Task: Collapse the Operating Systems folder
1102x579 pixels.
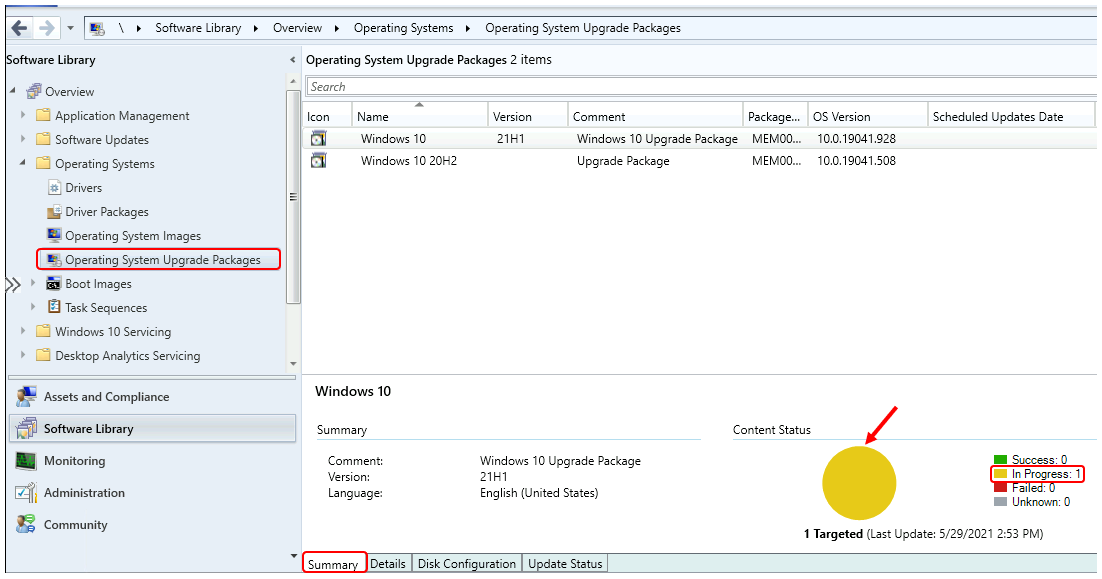Action: [22, 162]
